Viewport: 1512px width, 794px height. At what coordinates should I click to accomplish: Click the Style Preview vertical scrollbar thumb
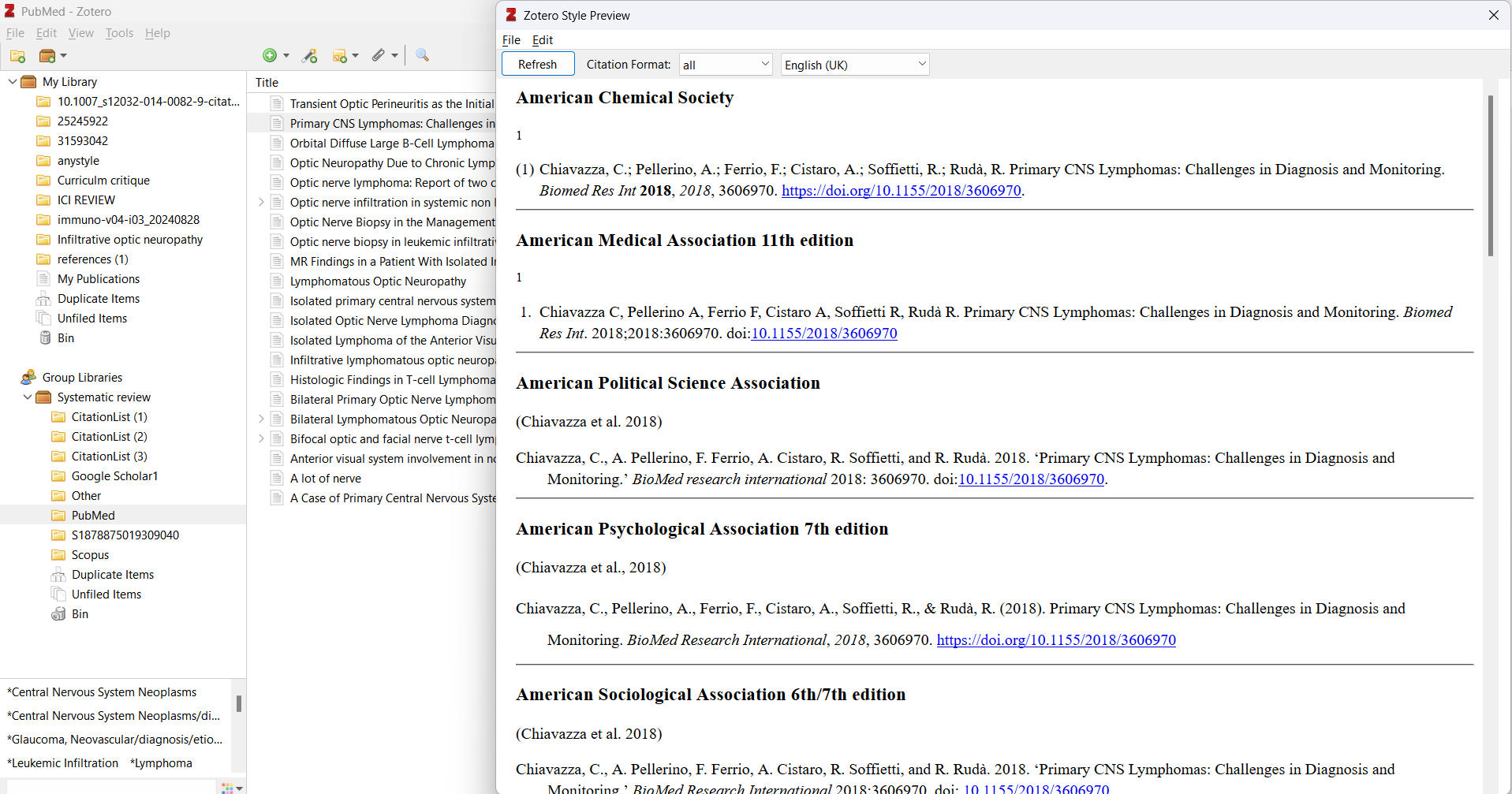pyautogui.click(x=1491, y=175)
